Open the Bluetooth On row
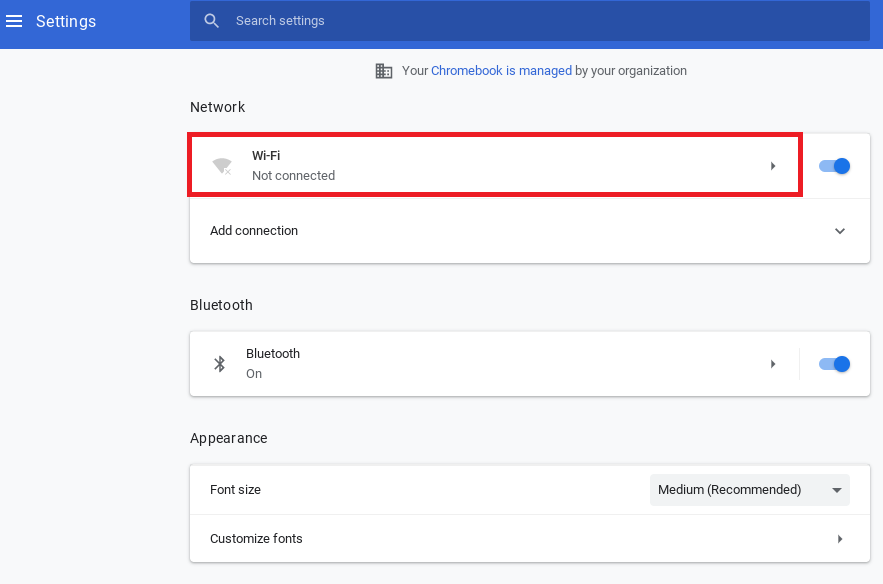883x584 pixels. pos(494,364)
